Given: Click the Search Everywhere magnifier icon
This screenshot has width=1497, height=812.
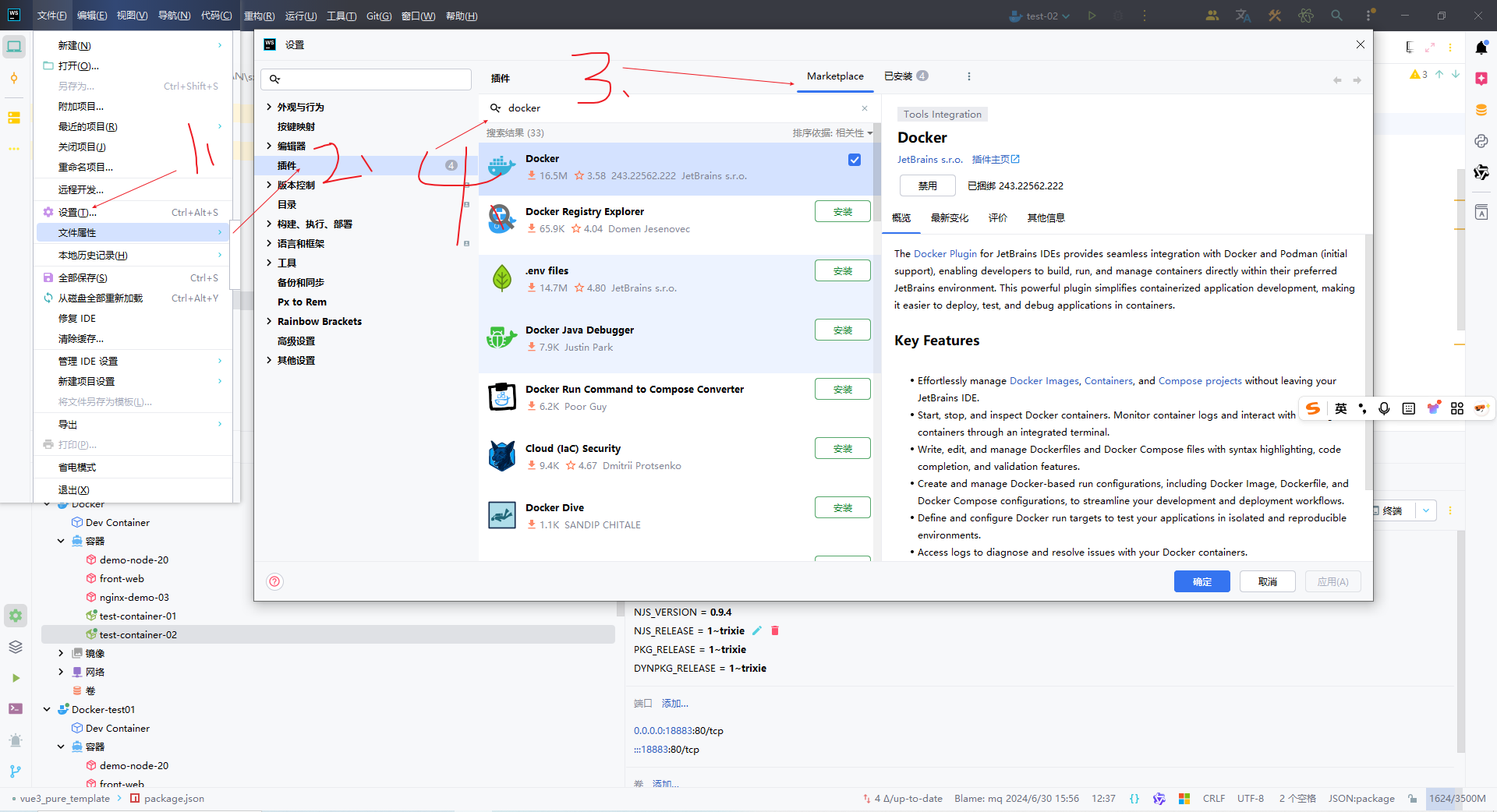Looking at the screenshot, I should coord(1336,16).
